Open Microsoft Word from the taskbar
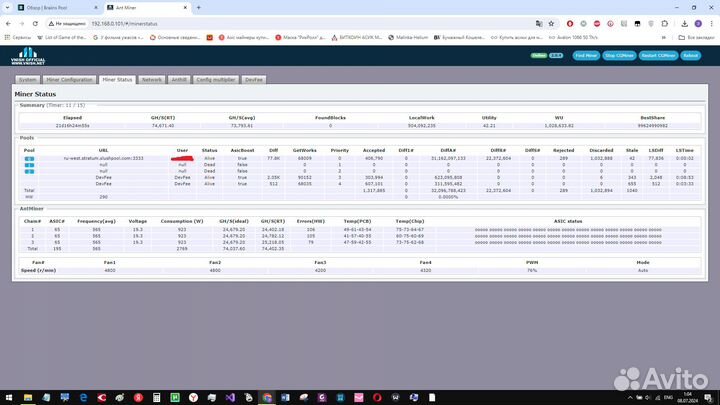This screenshot has height=405, width=720. click(x=285, y=398)
